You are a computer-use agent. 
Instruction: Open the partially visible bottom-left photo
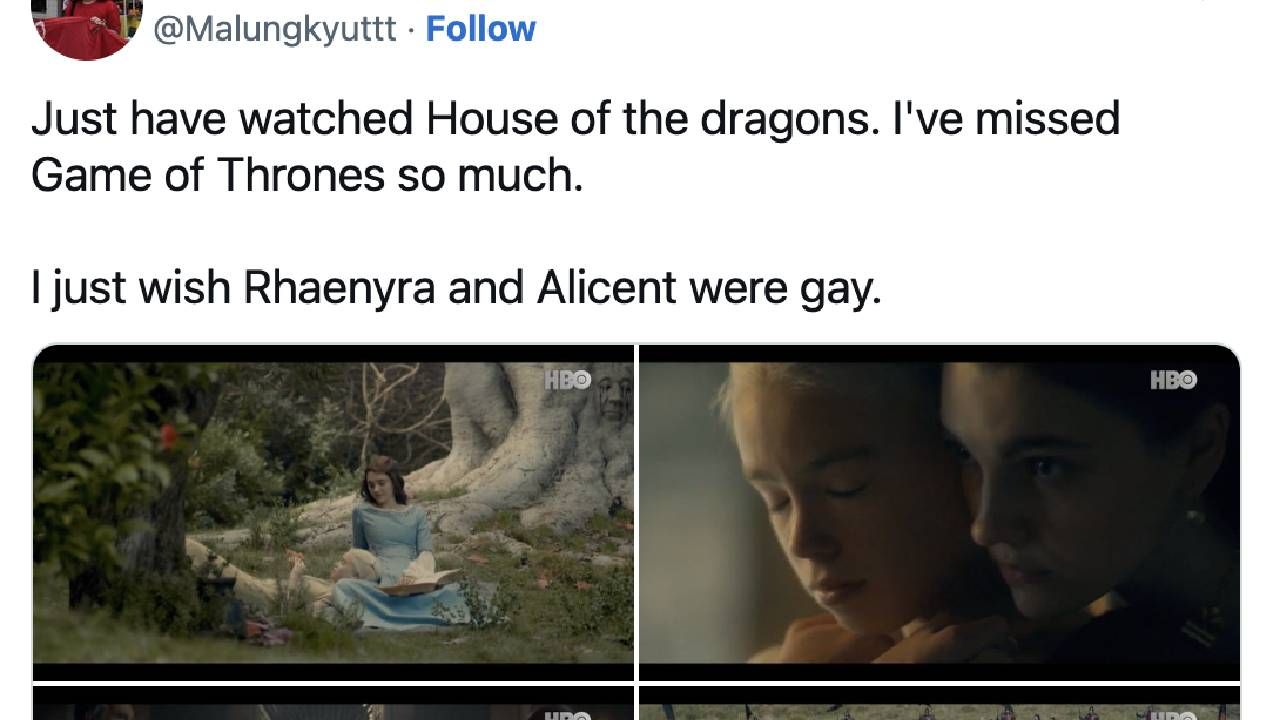click(333, 704)
